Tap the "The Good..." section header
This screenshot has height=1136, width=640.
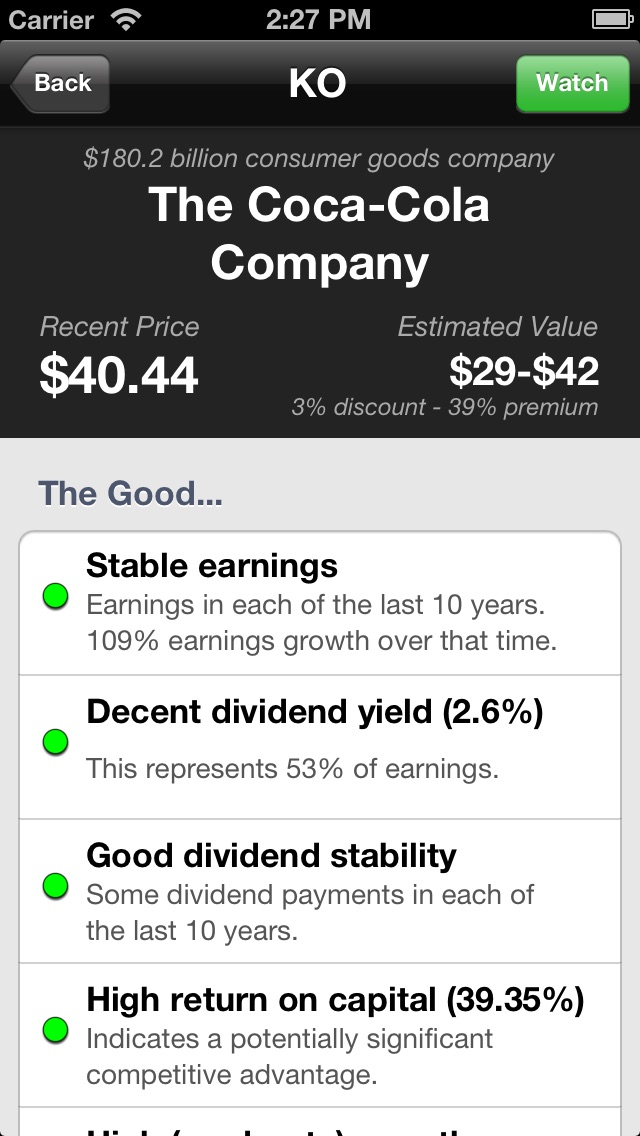[x=130, y=493]
